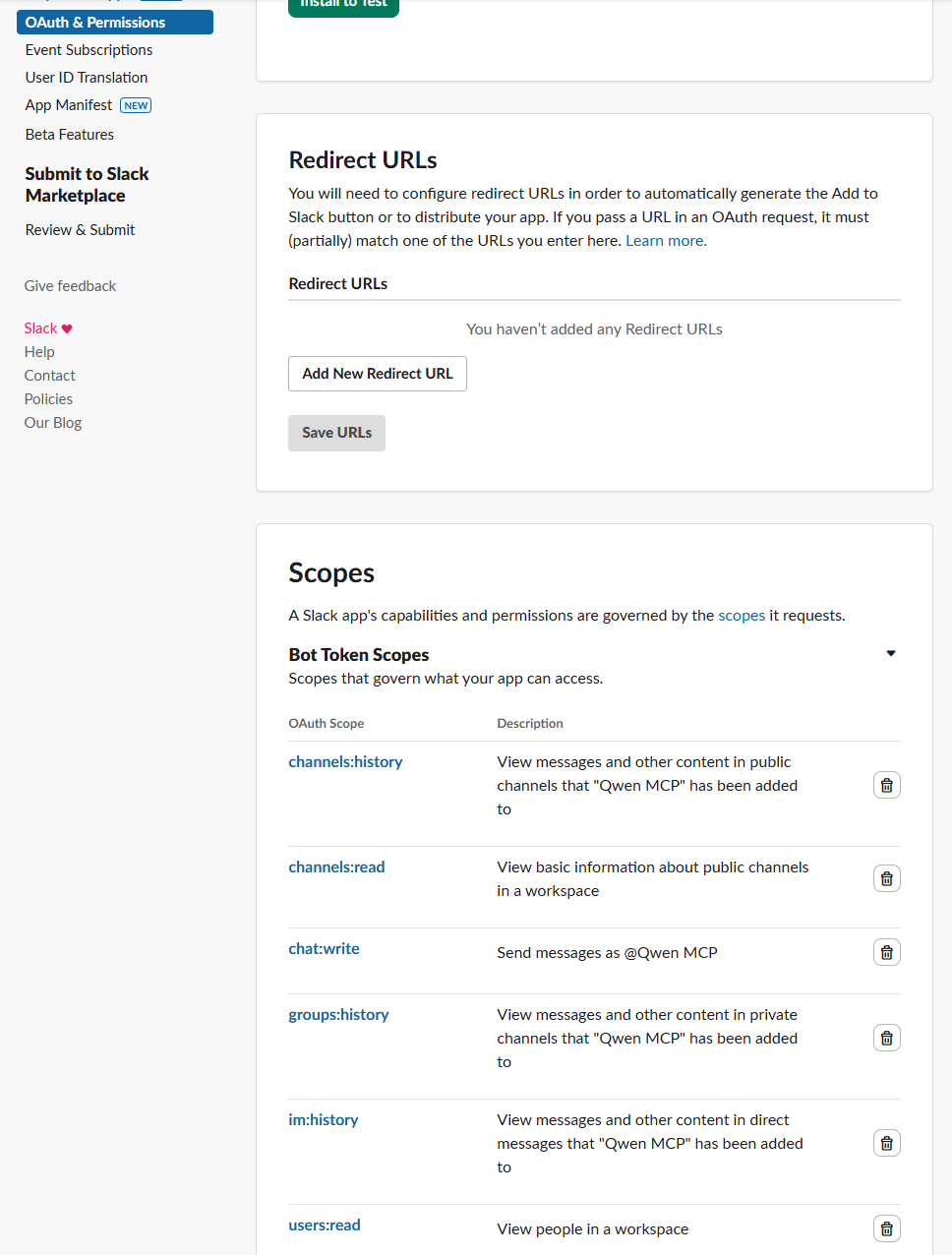Viewport: 952px width, 1255px height.
Task: Navigate to Beta Features
Action: pos(70,135)
